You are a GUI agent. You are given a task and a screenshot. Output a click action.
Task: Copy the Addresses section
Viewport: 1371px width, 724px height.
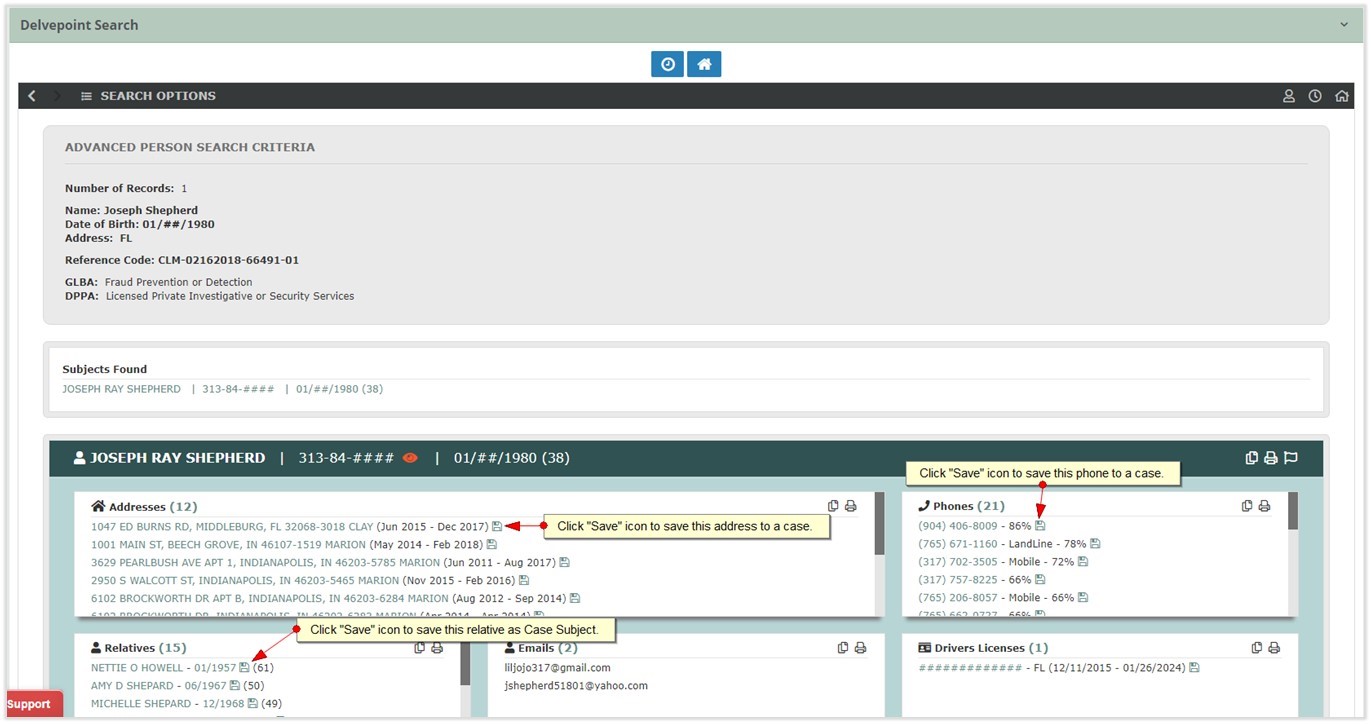pyautogui.click(x=833, y=506)
